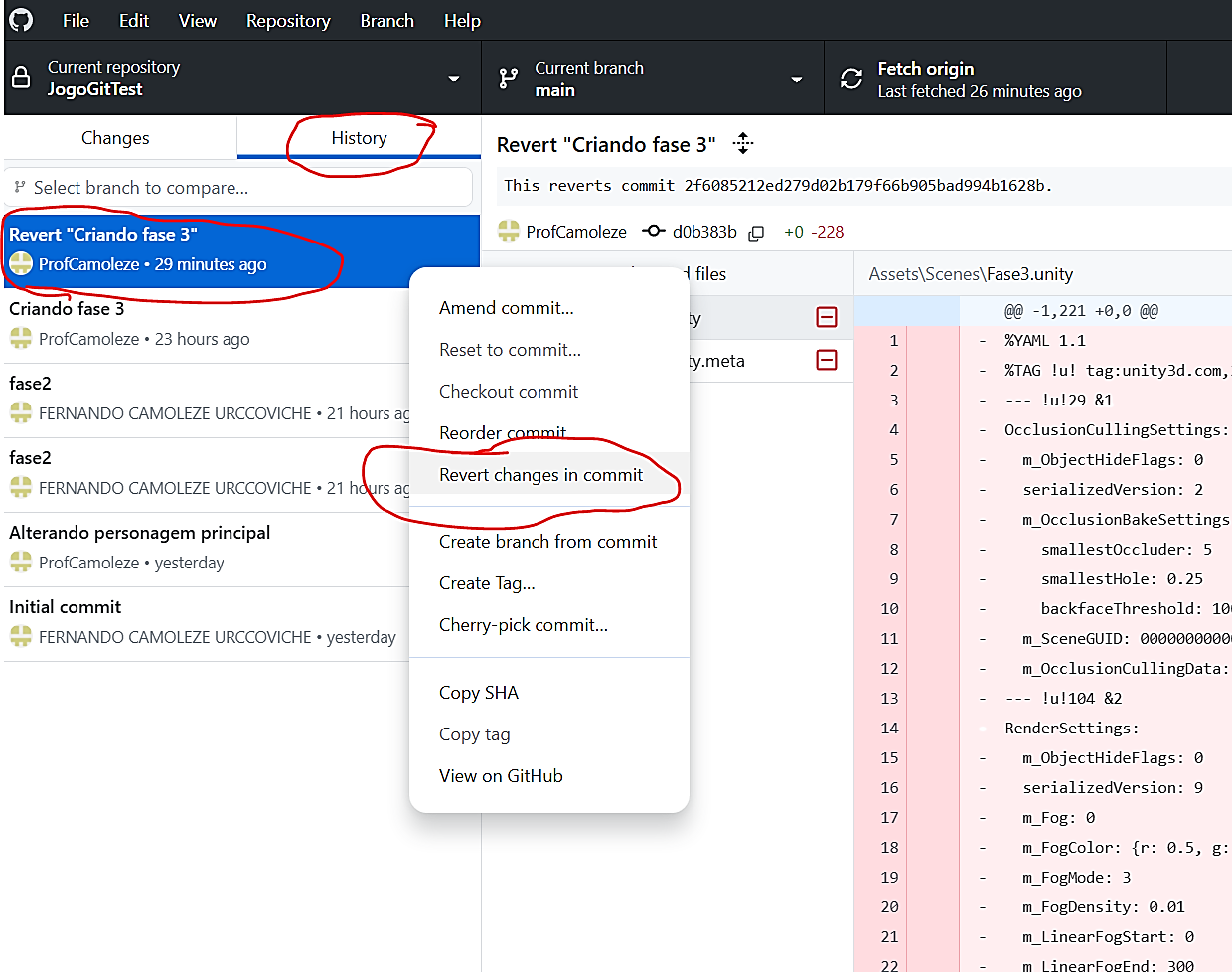The width and height of the screenshot is (1232, 972).
Task: Open the Repository menu
Action: [x=288, y=21]
